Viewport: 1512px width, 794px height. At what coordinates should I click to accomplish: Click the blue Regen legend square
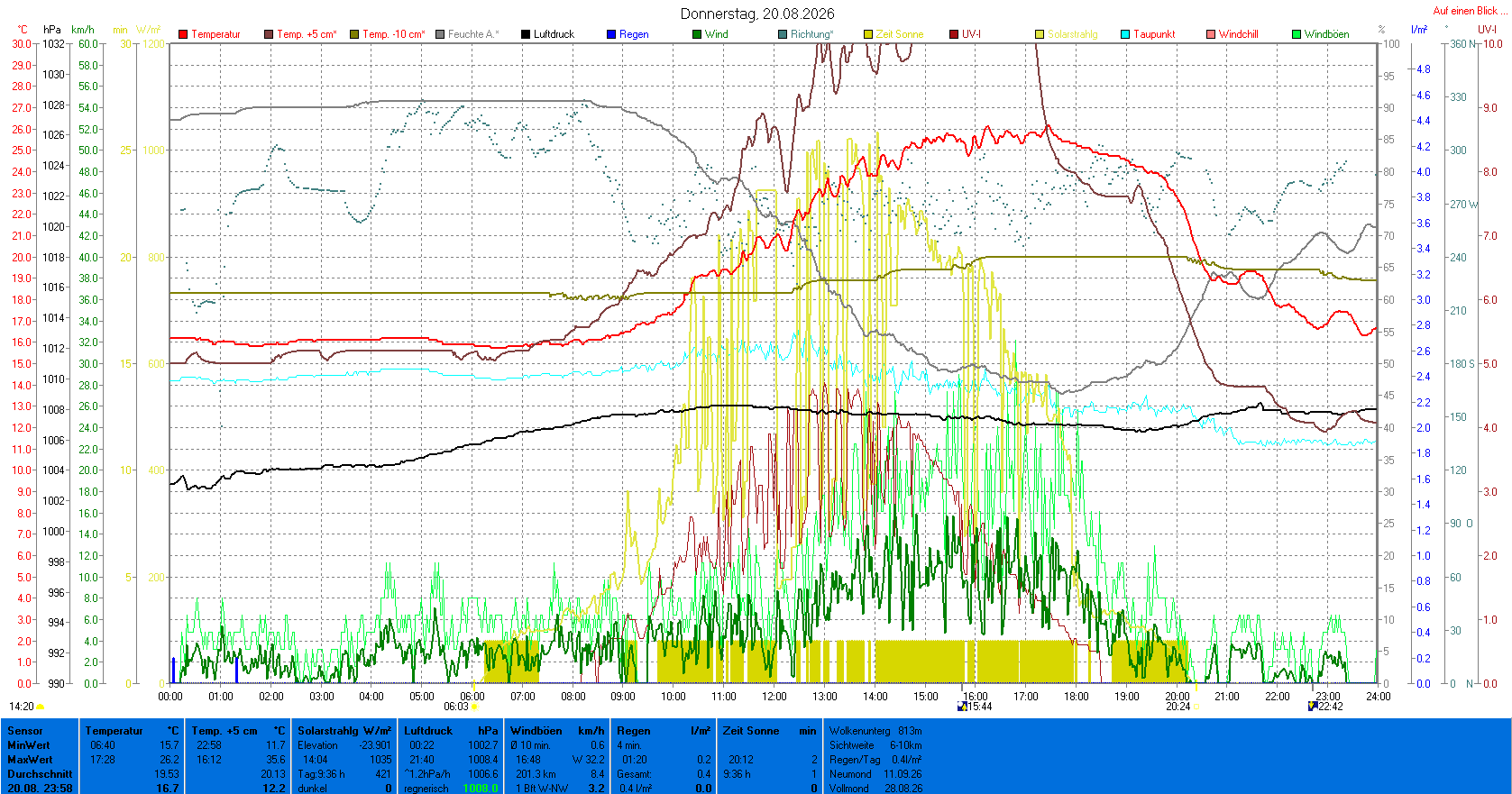[611, 34]
